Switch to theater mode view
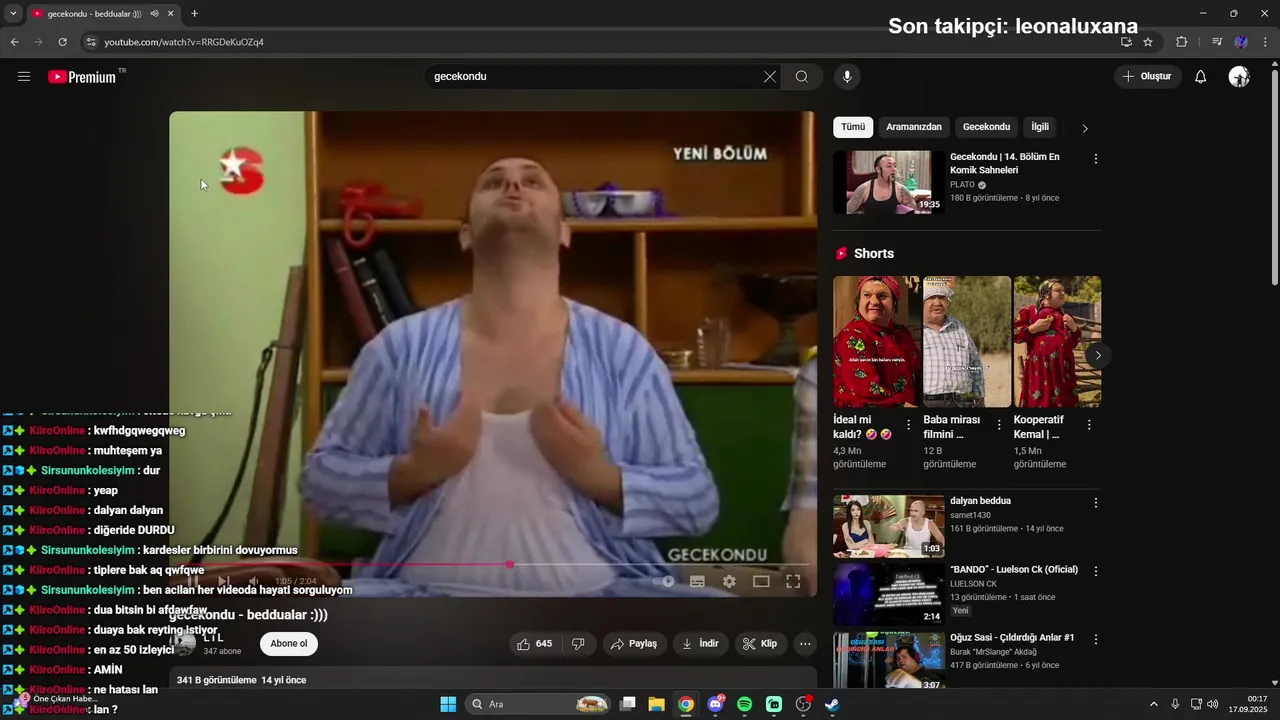The height and width of the screenshot is (720, 1280). (x=761, y=581)
